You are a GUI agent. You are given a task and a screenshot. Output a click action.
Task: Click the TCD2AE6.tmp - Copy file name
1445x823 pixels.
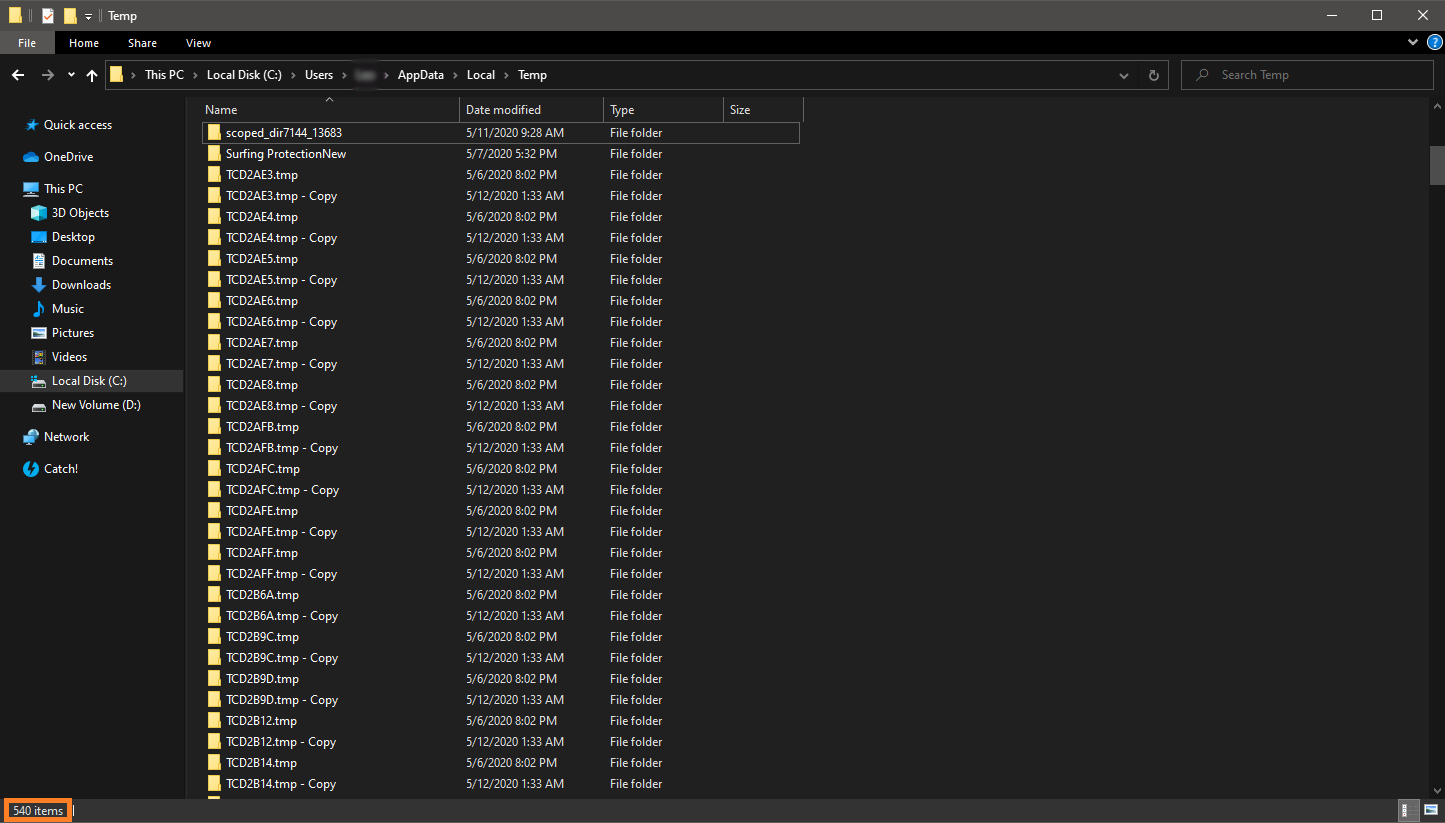[281, 322]
